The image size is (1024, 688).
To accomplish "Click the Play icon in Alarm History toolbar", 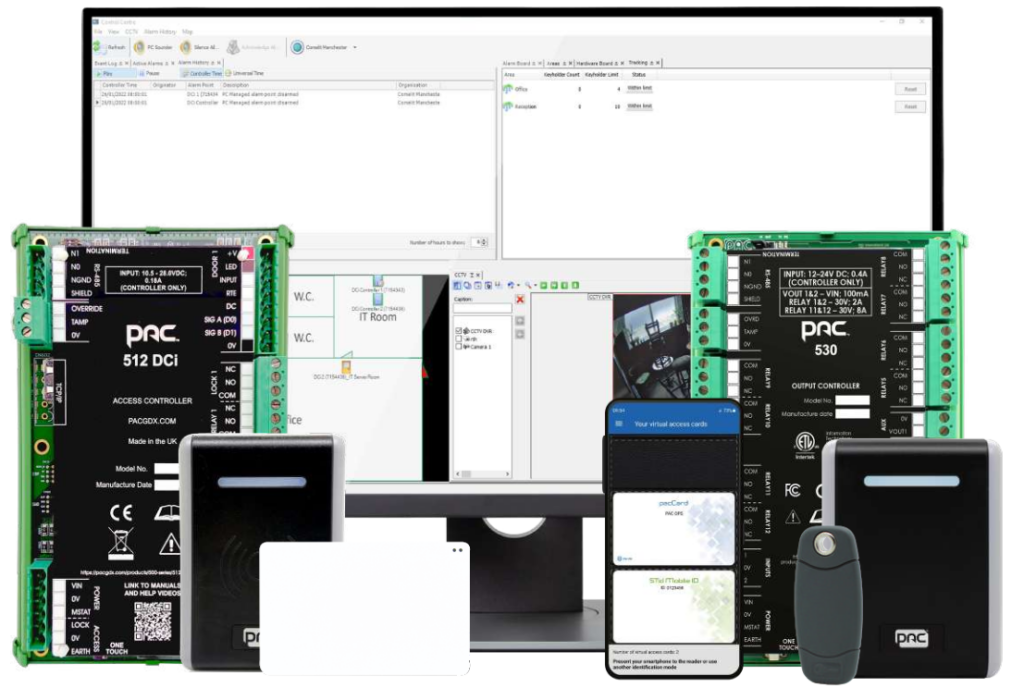I will 99,73.
